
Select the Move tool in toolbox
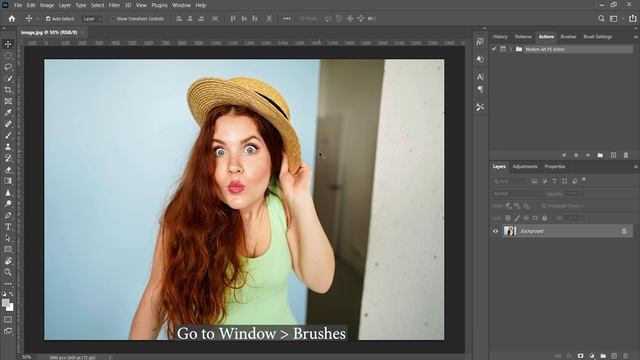tap(8, 44)
